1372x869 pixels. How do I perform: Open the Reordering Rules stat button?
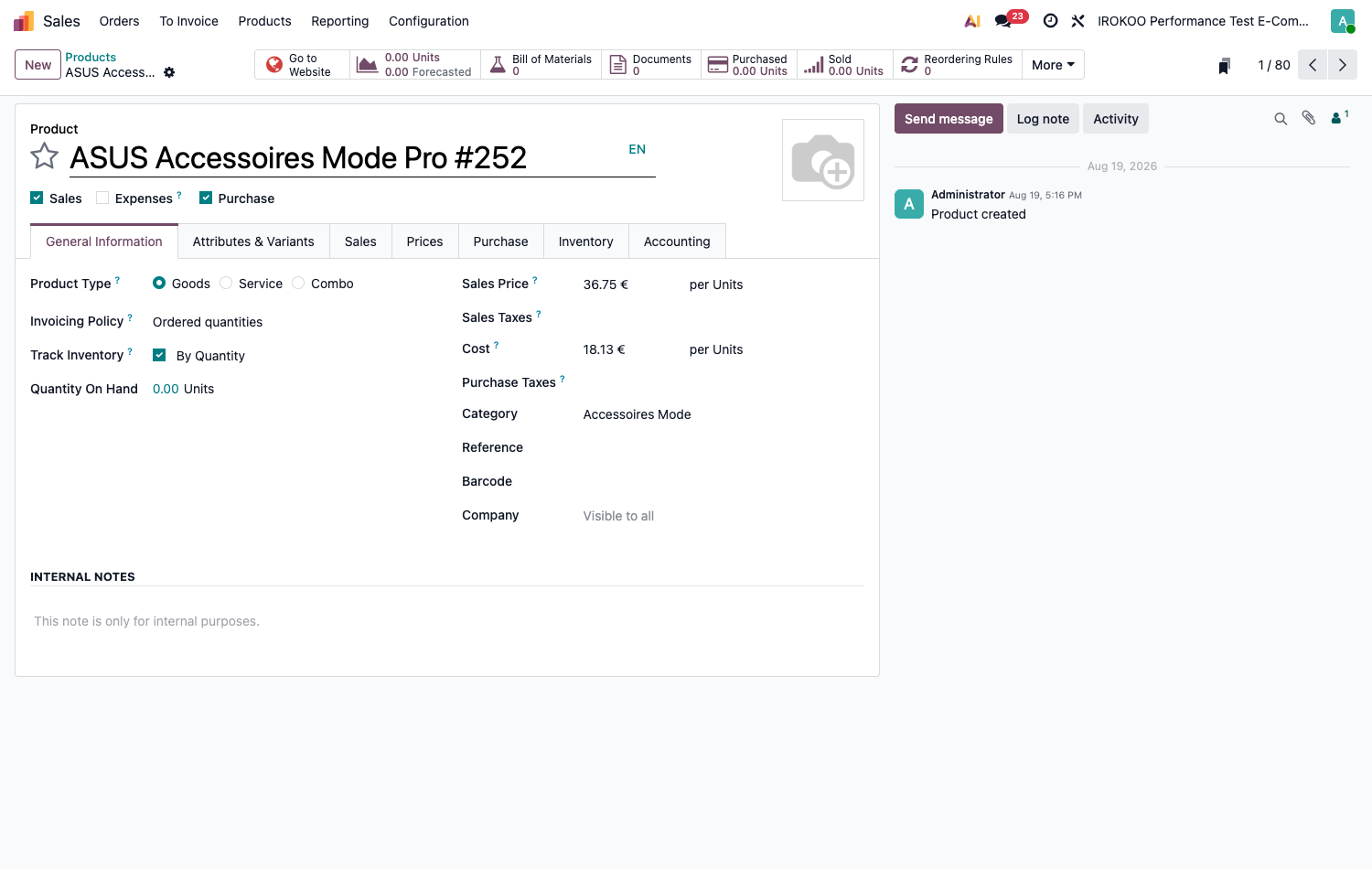[x=958, y=65]
